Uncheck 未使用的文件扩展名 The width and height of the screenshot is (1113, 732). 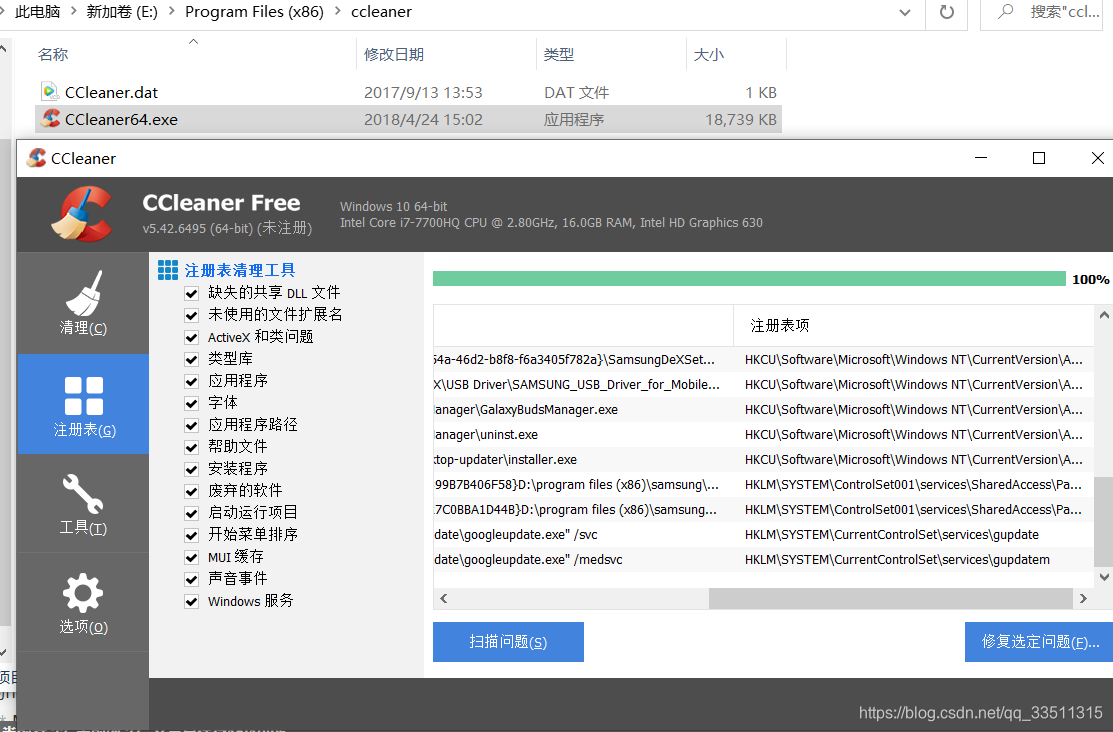(191, 315)
